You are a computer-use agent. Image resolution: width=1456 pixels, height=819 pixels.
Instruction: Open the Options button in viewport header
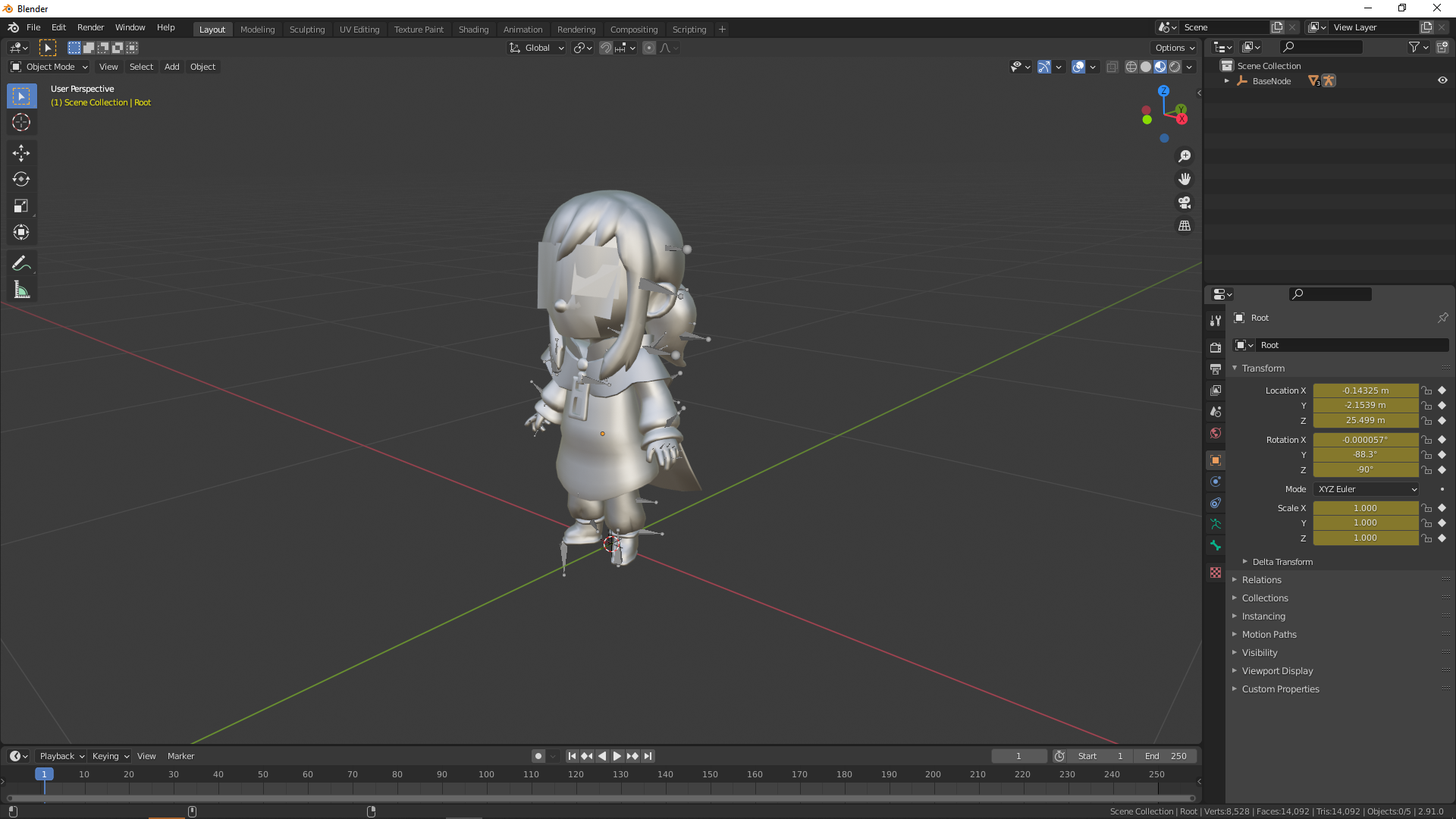click(x=1174, y=48)
